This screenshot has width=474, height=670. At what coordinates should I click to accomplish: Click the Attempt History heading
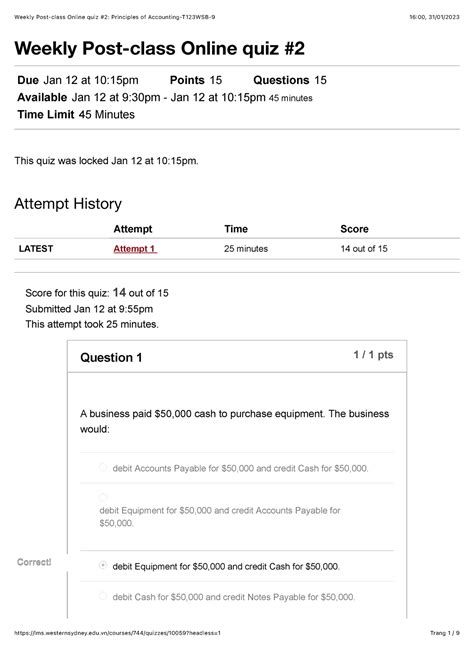[x=68, y=204]
